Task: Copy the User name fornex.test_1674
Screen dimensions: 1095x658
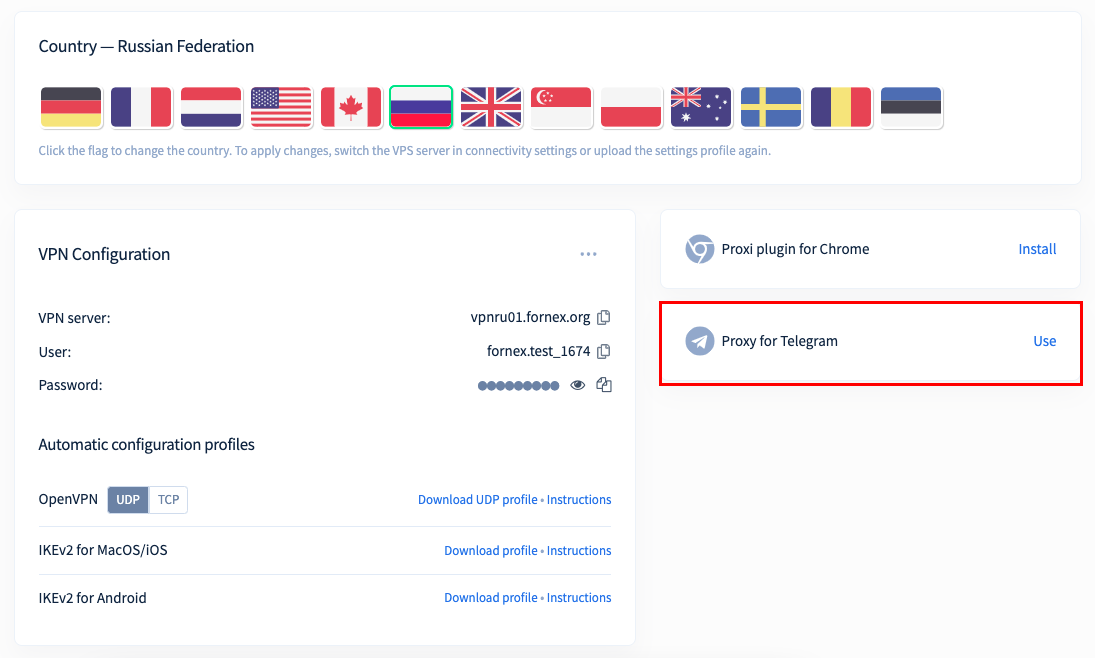Action: click(604, 351)
